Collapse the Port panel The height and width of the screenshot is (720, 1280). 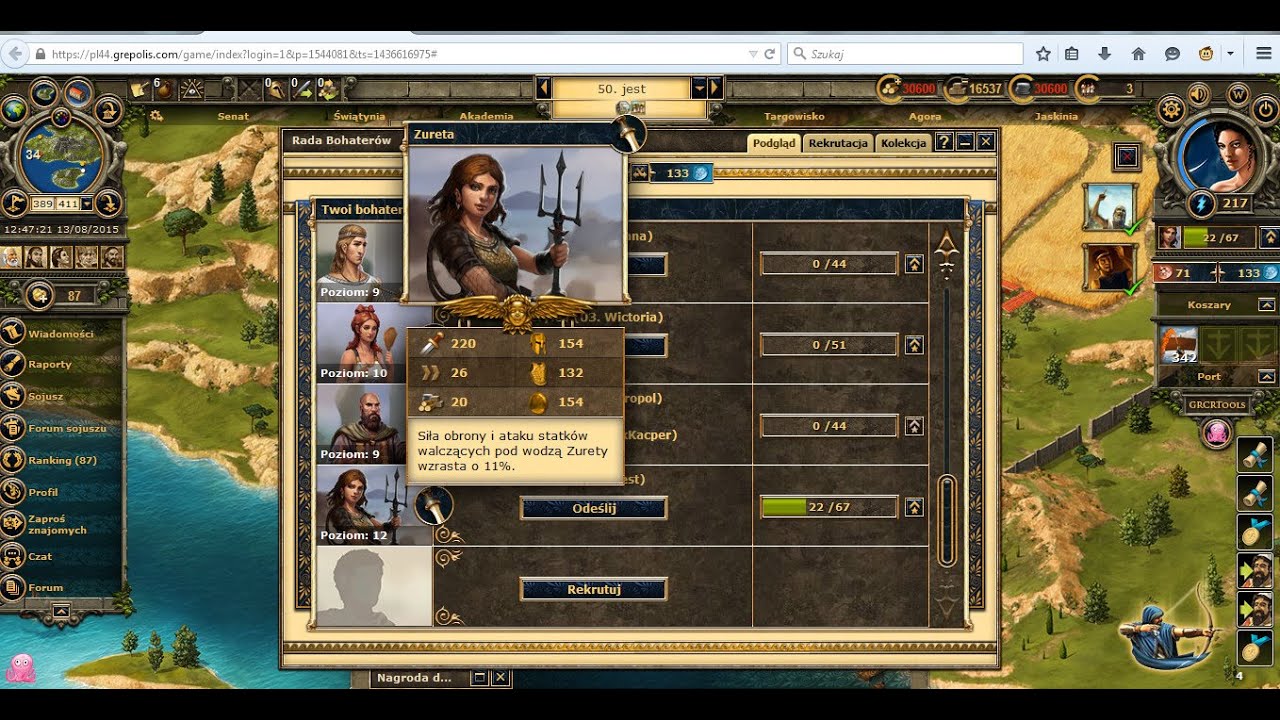tap(1266, 377)
